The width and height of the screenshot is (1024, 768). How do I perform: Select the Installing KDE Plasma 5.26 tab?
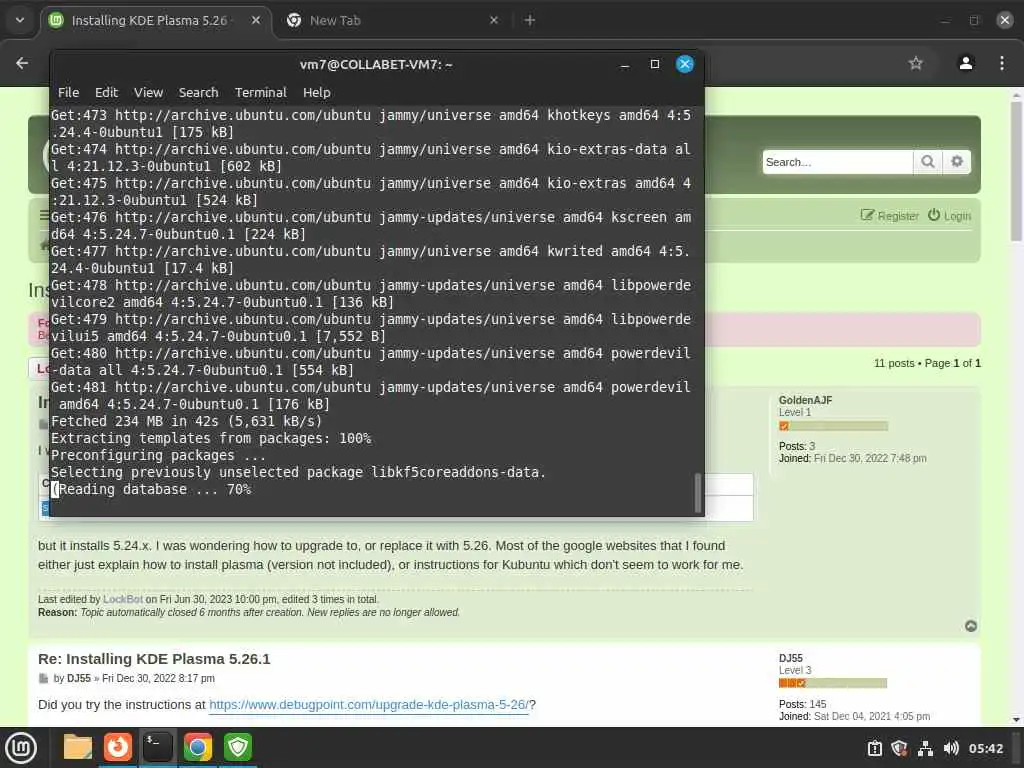tap(157, 20)
